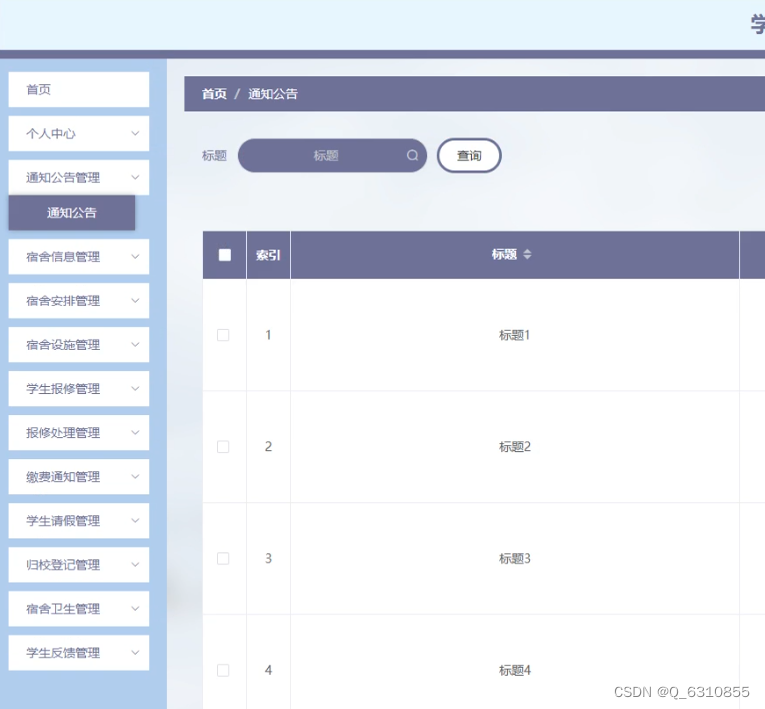The height and width of the screenshot is (709, 765).
Task: Expand the 归校登记管理 chevron
Action: pos(135,565)
